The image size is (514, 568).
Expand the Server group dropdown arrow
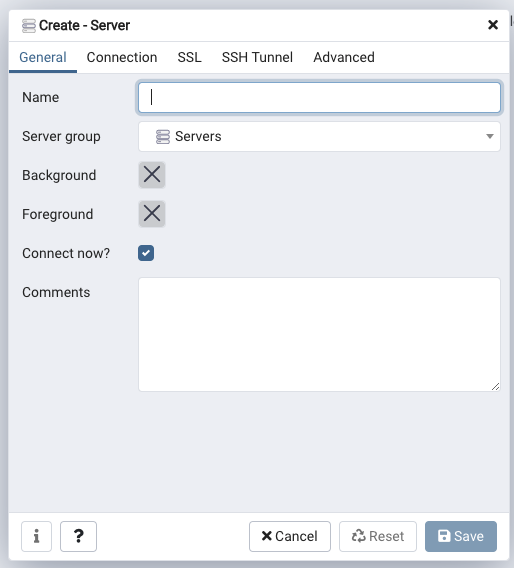coord(490,137)
